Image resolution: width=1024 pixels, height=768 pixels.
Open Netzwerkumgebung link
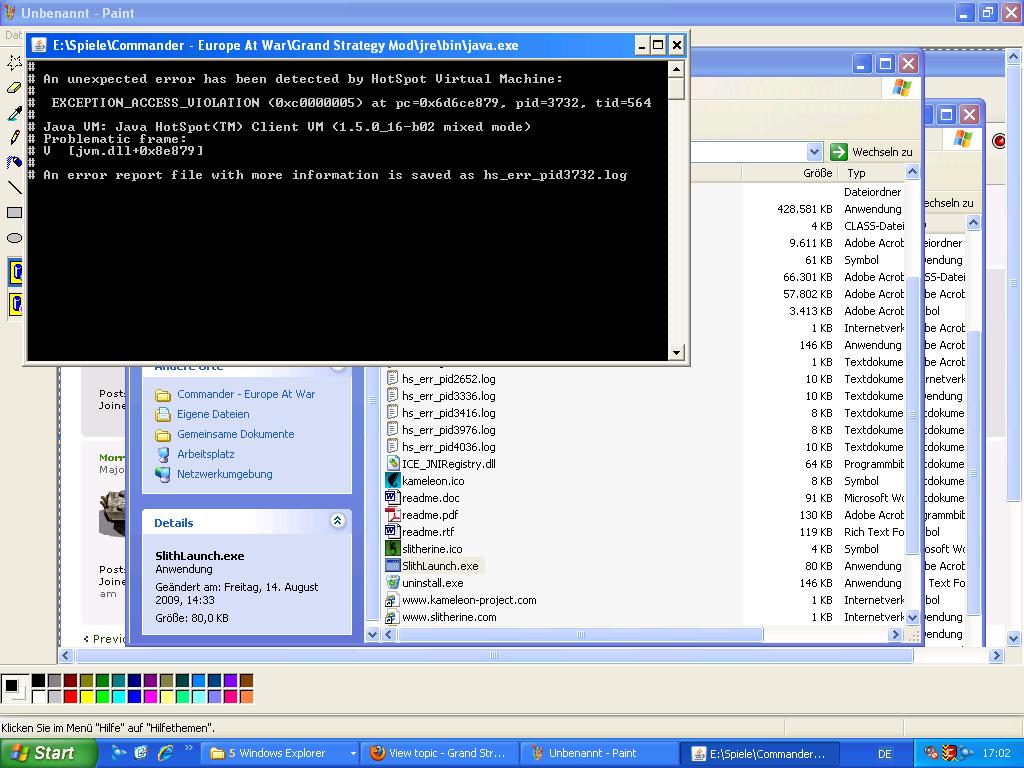224,474
